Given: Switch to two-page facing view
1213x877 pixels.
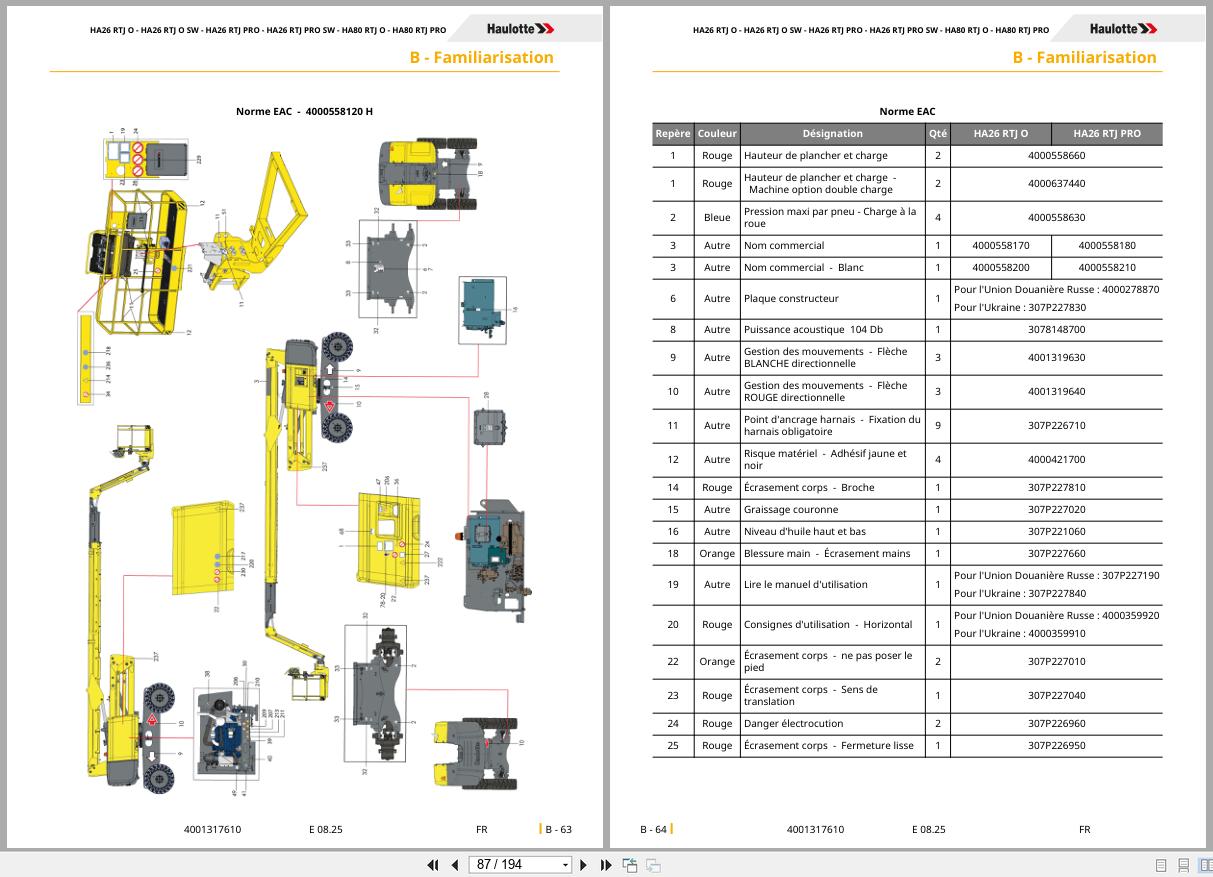Looking at the screenshot, I should click(1204, 865).
